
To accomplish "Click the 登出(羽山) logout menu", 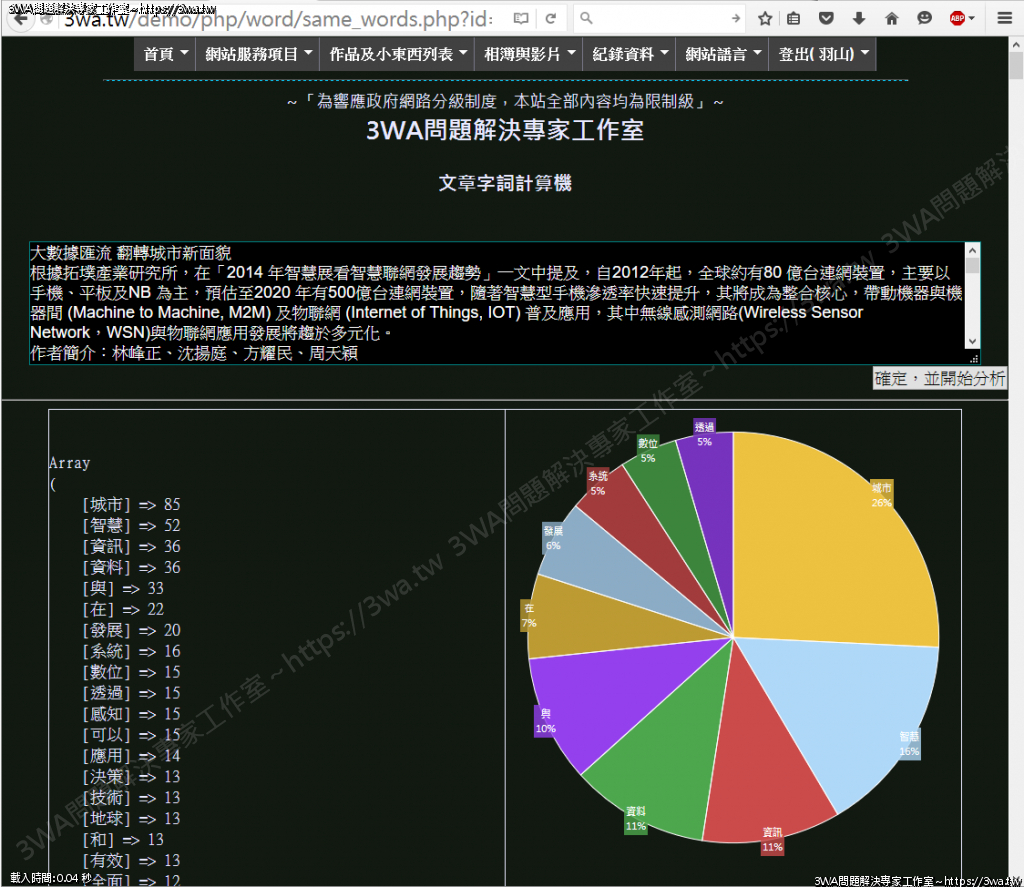I will 824,55.
